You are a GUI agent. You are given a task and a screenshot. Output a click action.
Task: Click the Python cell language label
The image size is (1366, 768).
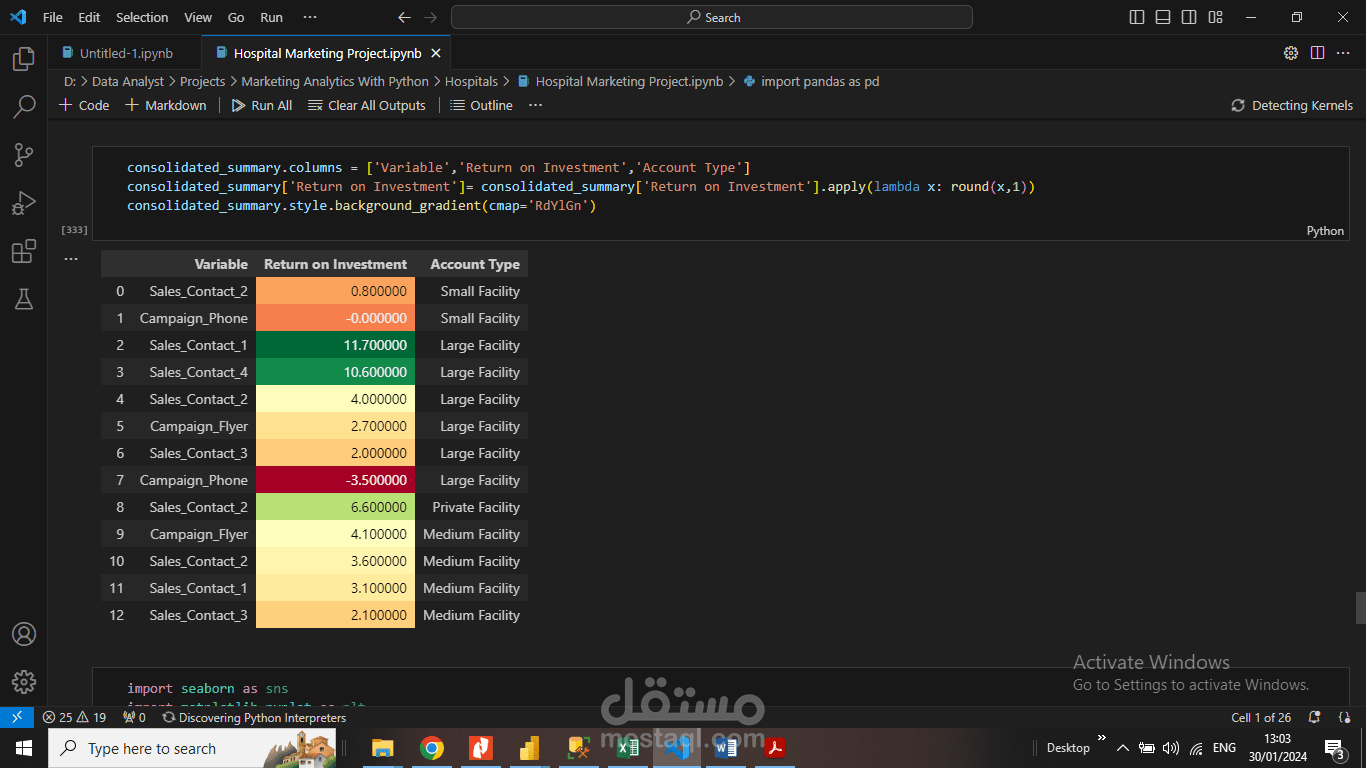[x=1325, y=230]
